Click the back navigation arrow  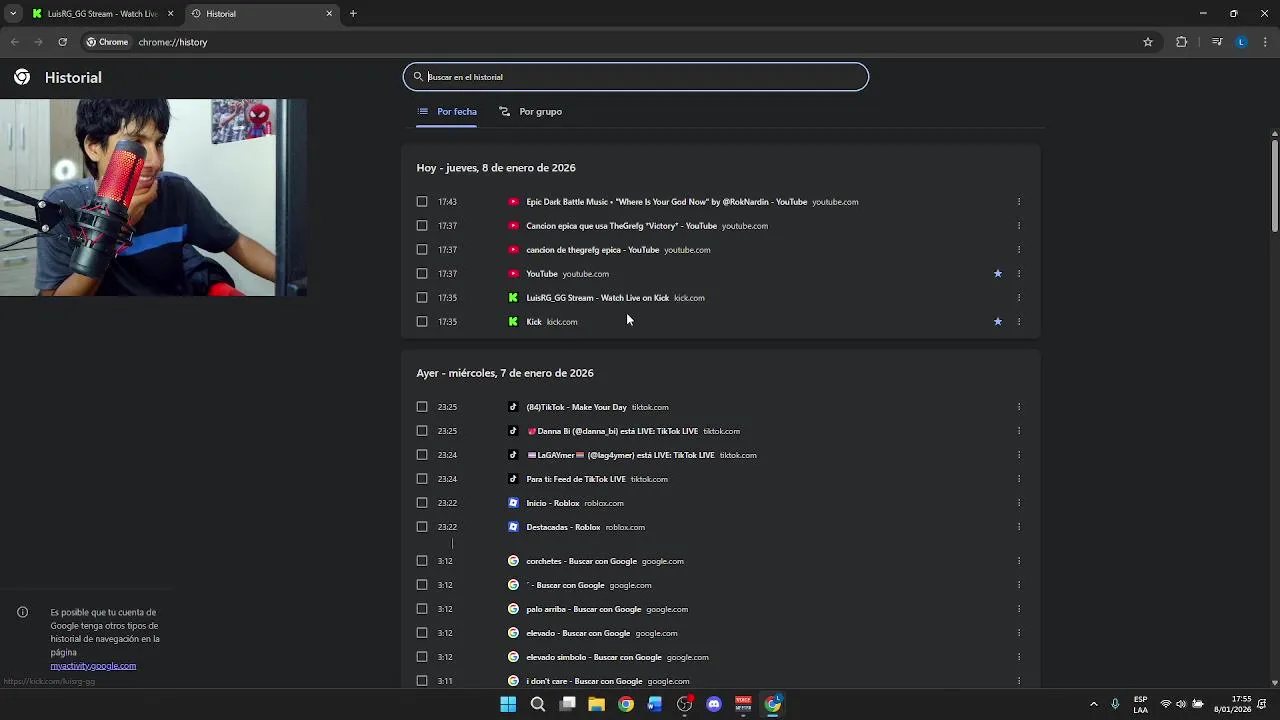pos(14,42)
